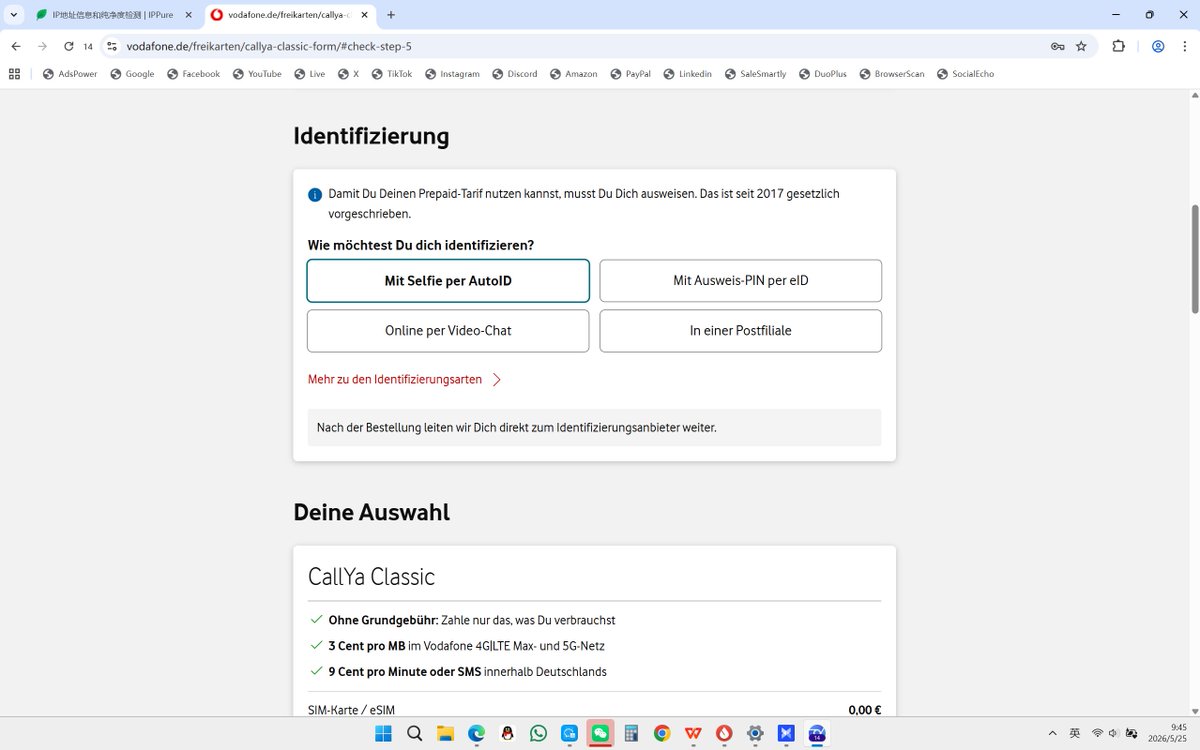The image size is (1200, 750).
Task: Open the Amazon bookmark
Action: coord(573,73)
